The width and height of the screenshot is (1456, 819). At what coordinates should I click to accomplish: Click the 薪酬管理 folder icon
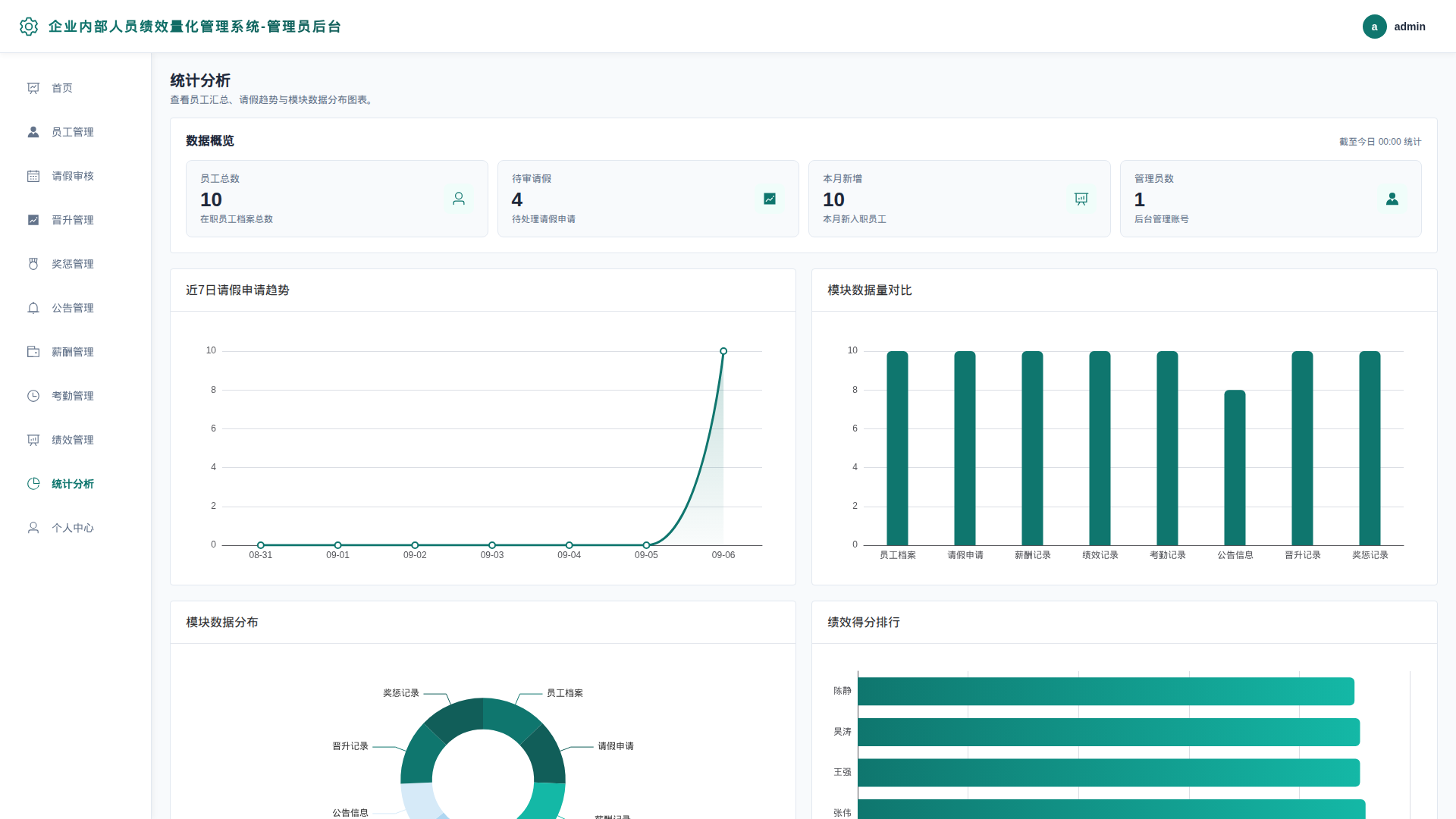click(x=33, y=352)
